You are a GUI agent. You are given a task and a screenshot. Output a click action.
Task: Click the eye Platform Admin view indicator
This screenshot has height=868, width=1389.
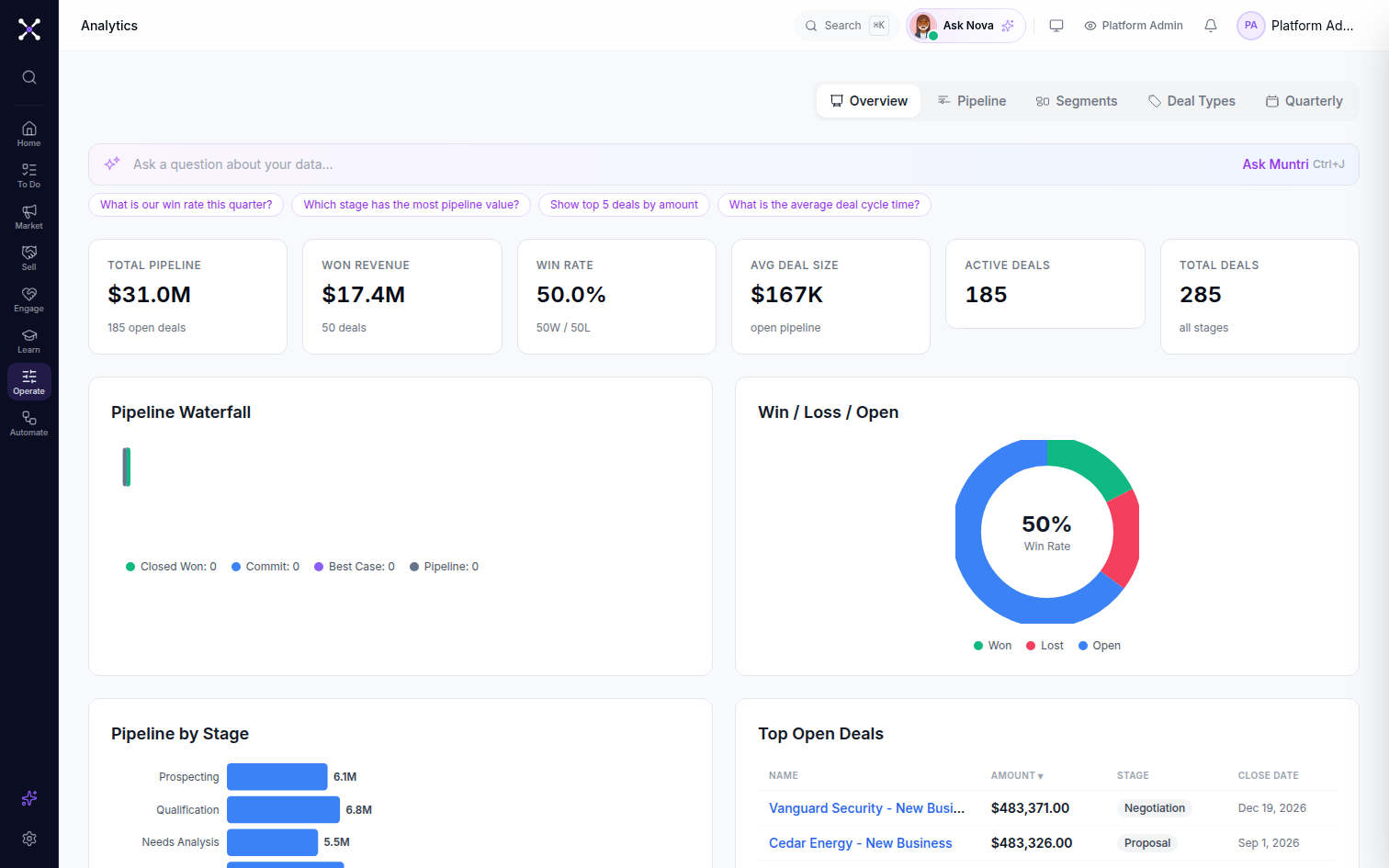pos(1134,26)
